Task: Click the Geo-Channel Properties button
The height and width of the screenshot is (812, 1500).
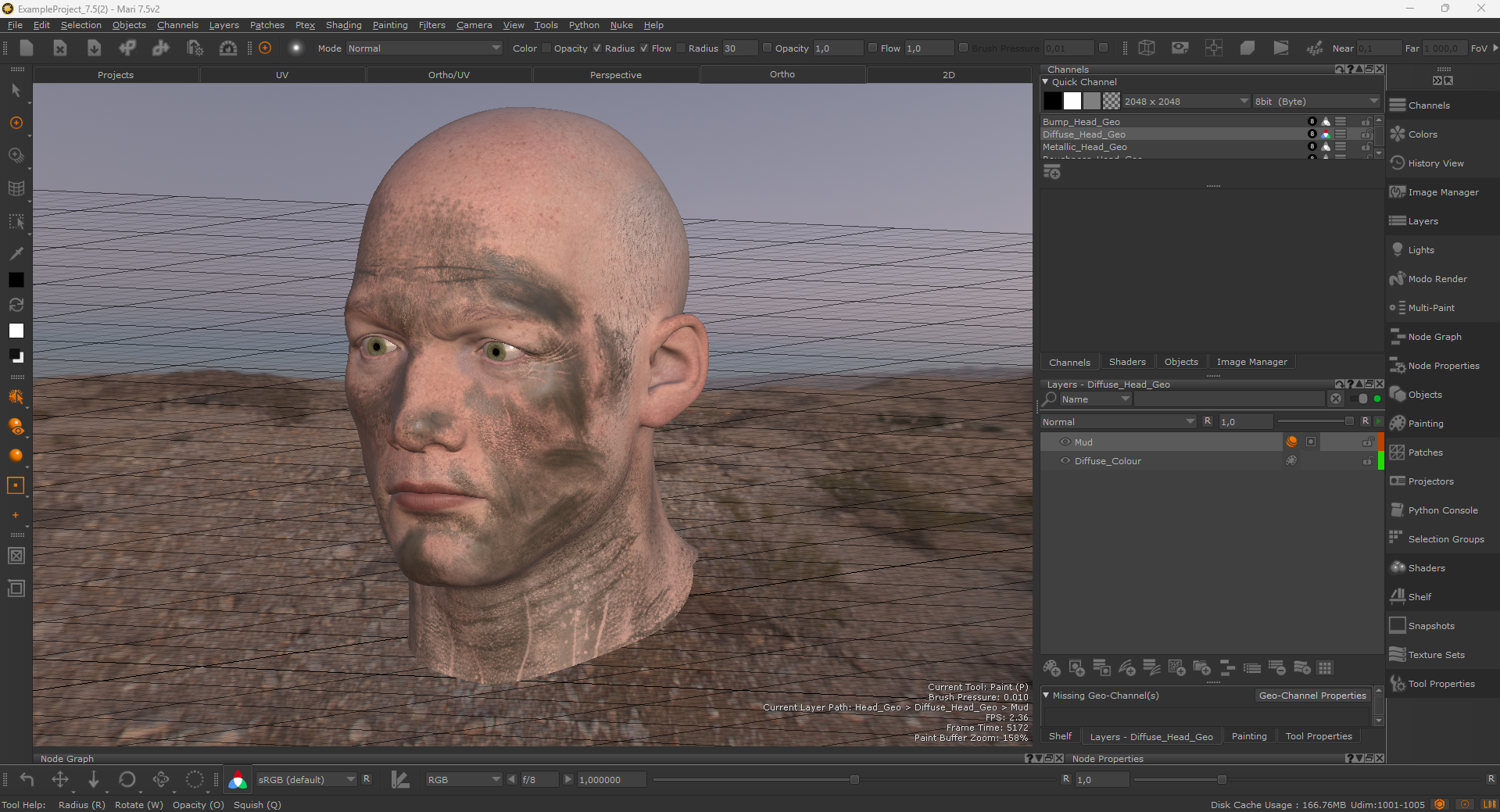Action: (1312, 695)
